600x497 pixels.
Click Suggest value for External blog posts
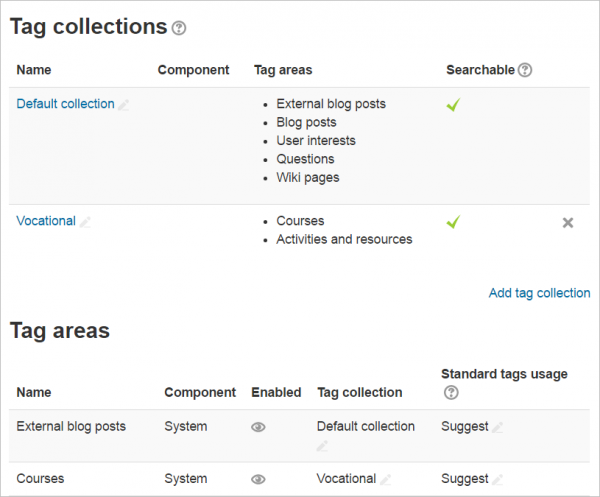click(x=464, y=426)
